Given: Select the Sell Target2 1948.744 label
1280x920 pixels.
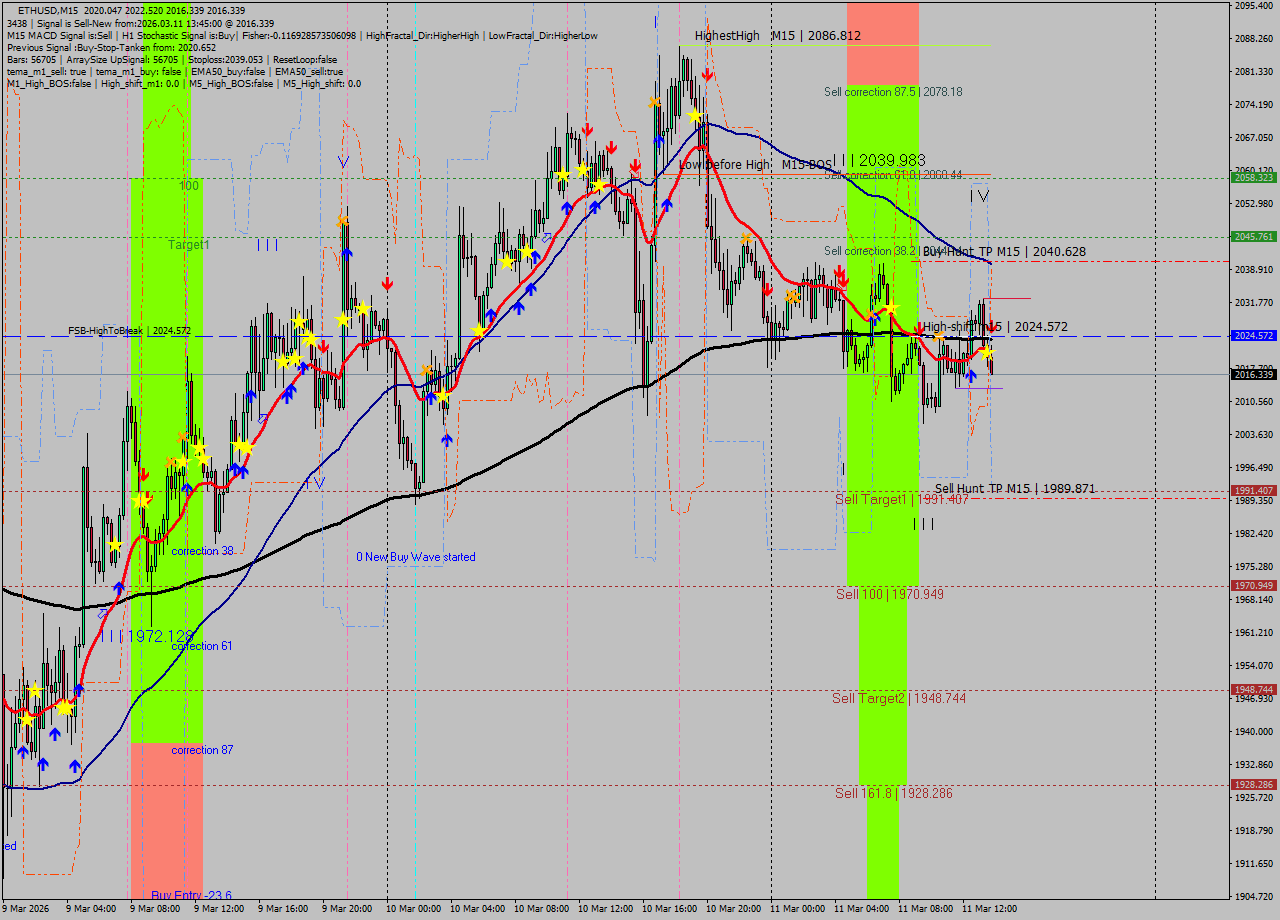Looking at the screenshot, I should click(899, 698).
